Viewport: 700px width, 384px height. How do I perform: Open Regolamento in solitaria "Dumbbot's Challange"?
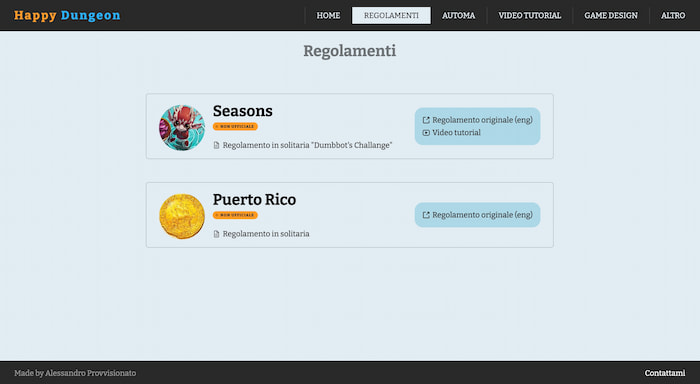[307, 145]
